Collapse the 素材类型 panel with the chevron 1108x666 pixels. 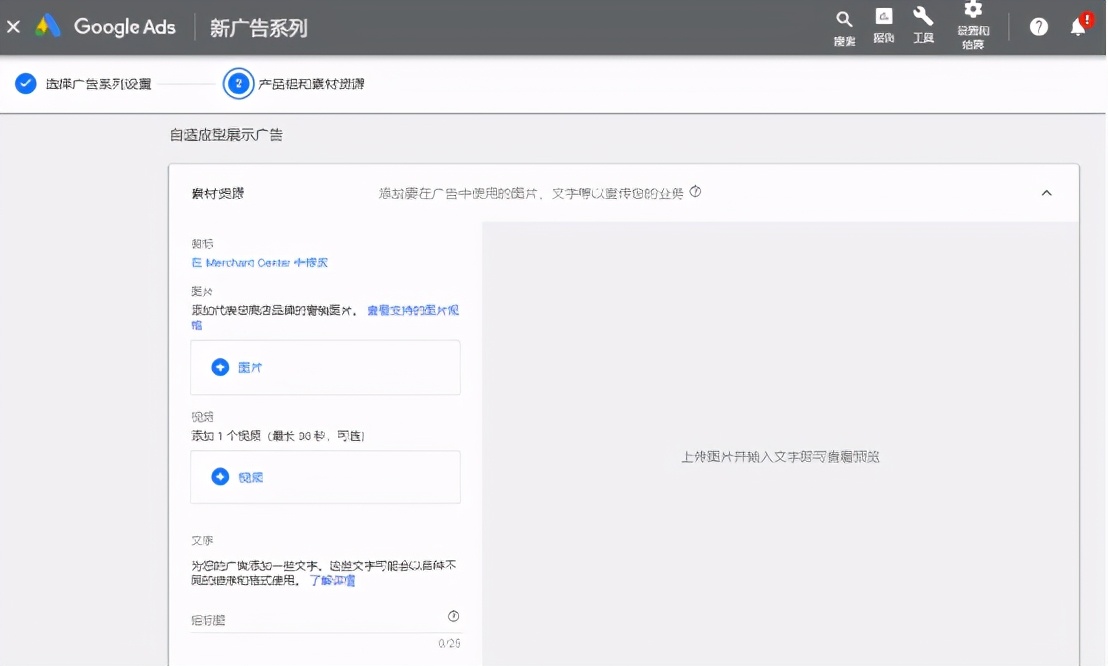(x=1047, y=193)
